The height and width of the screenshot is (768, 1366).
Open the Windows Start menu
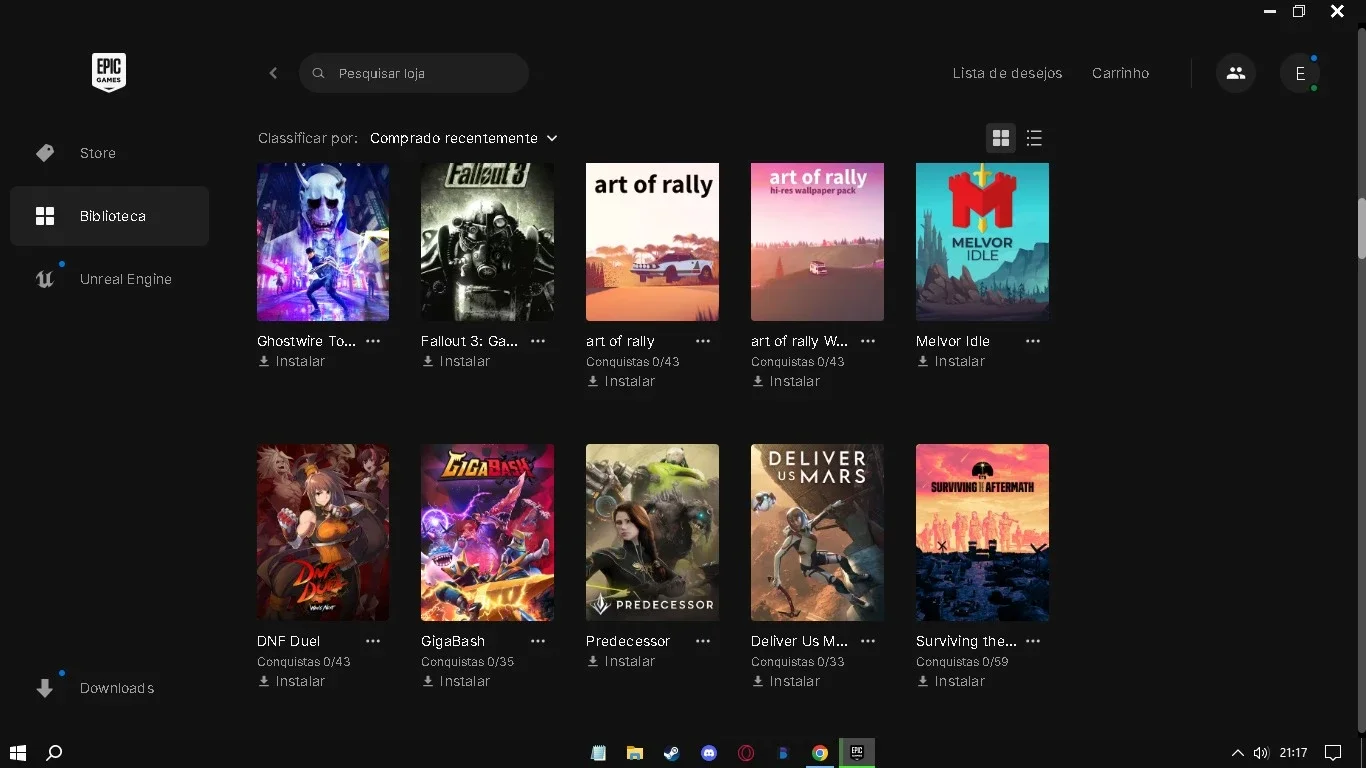[x=17, y=753]
